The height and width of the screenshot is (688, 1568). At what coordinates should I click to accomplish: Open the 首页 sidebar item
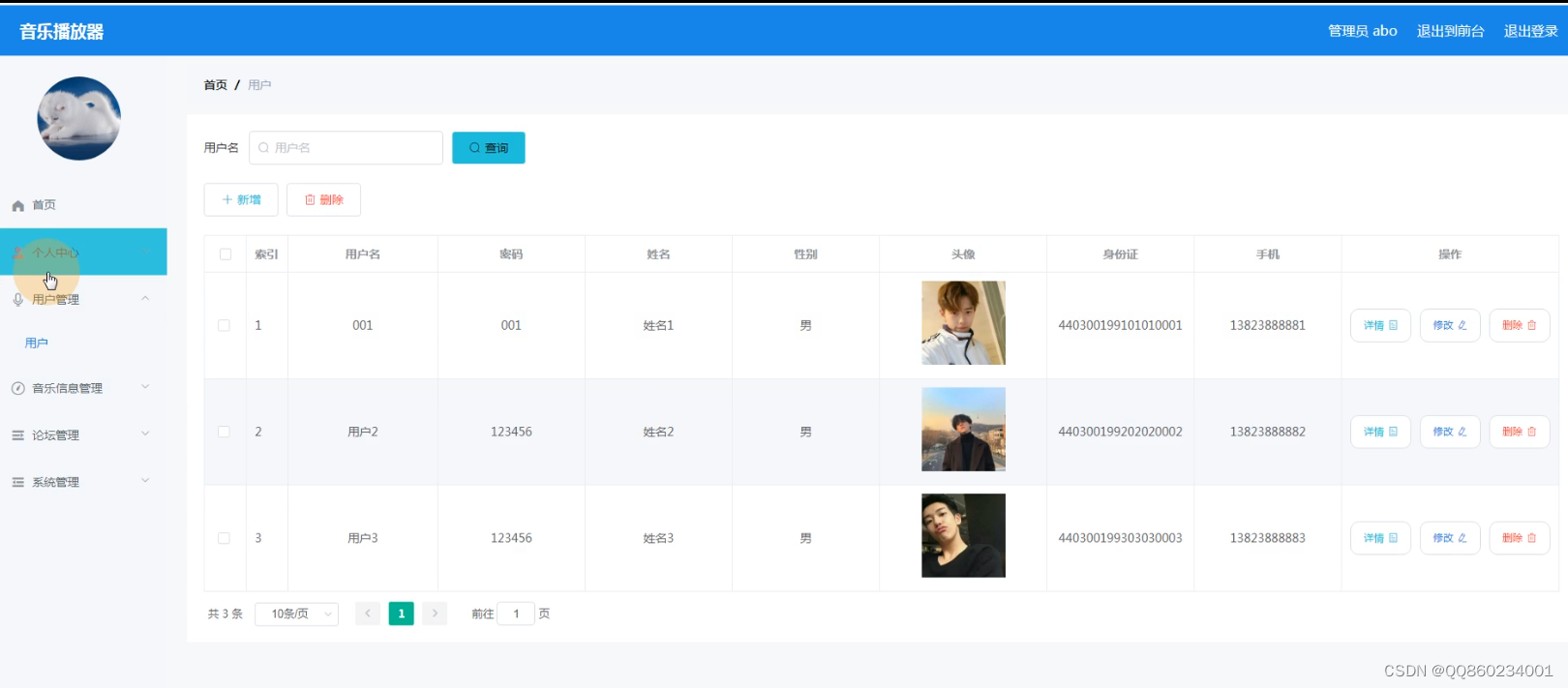point(83,205)
